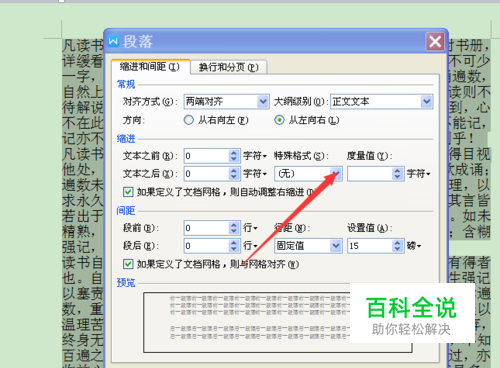500x368 pixels.
Task: Click the 文本之后 indent input field
Action: click(x=206, y=174)
